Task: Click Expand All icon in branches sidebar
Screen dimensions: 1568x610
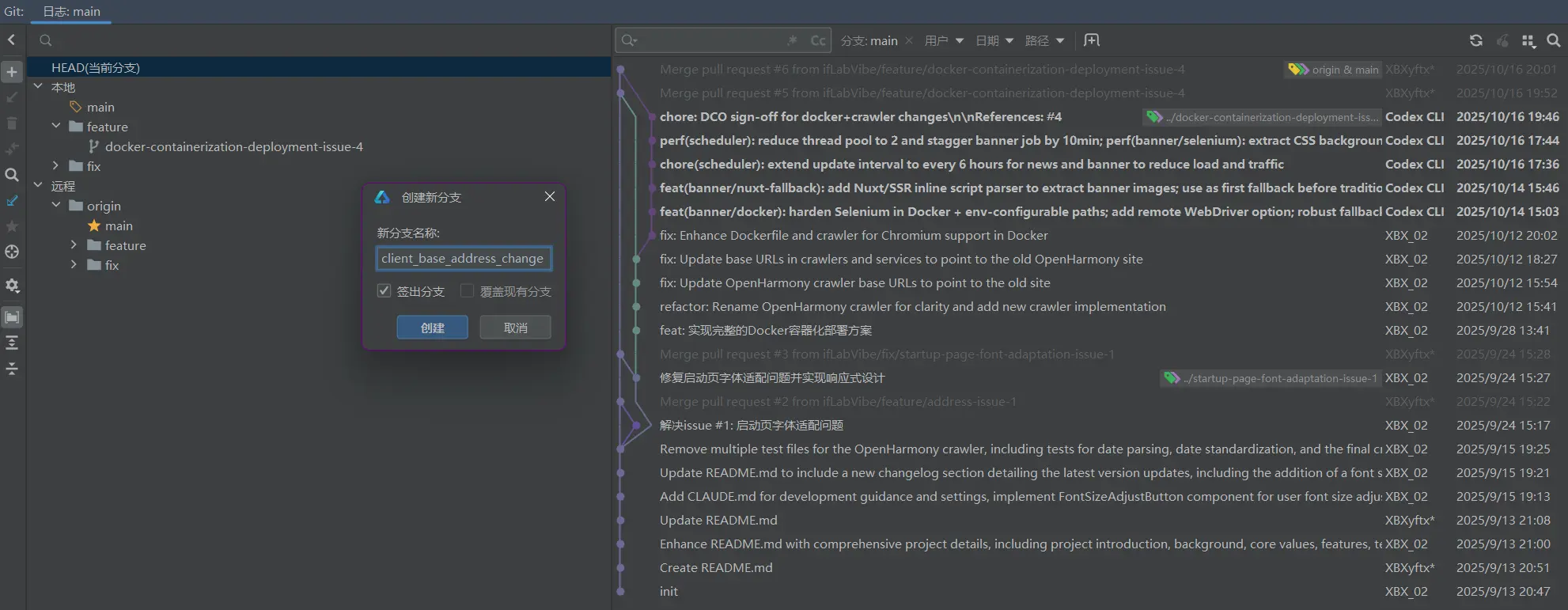Action: click(12, 343)
